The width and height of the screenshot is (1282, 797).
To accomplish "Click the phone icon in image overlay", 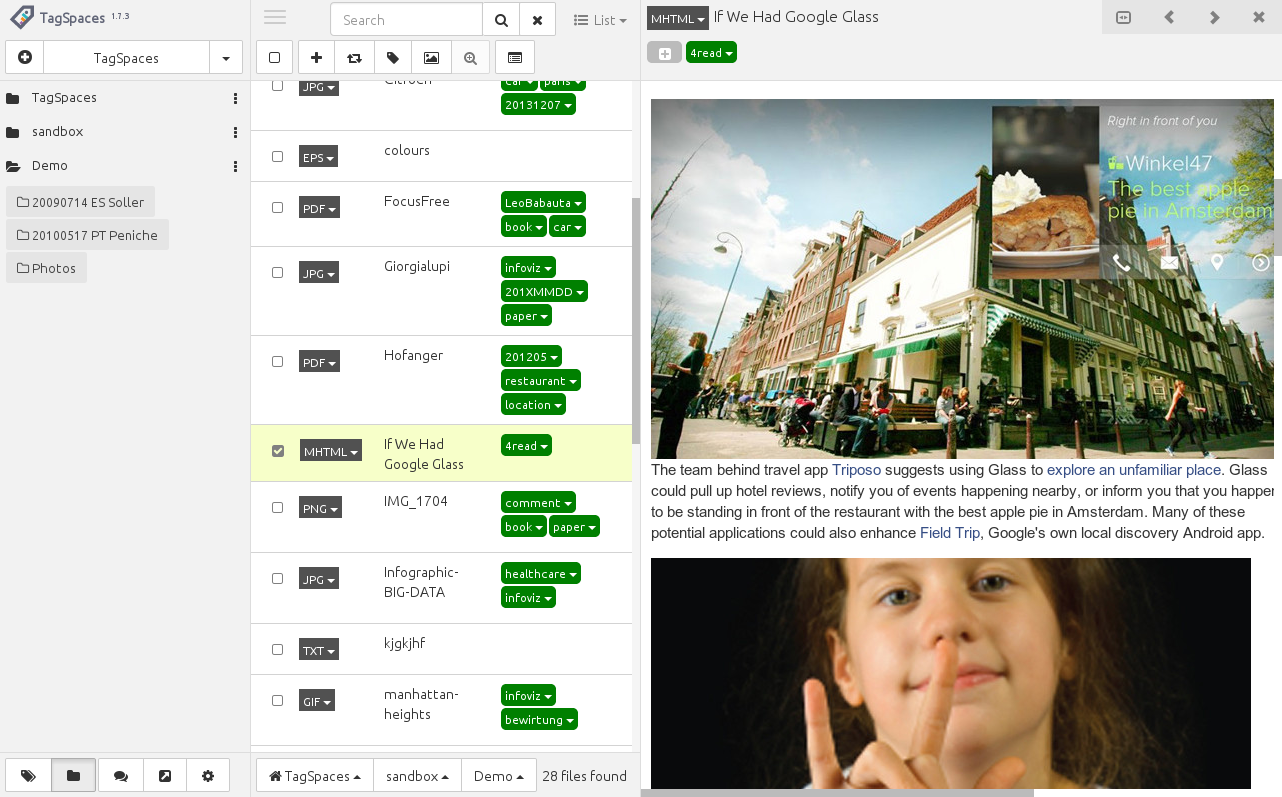I will pyautogui.click(x=1121, y=263).
